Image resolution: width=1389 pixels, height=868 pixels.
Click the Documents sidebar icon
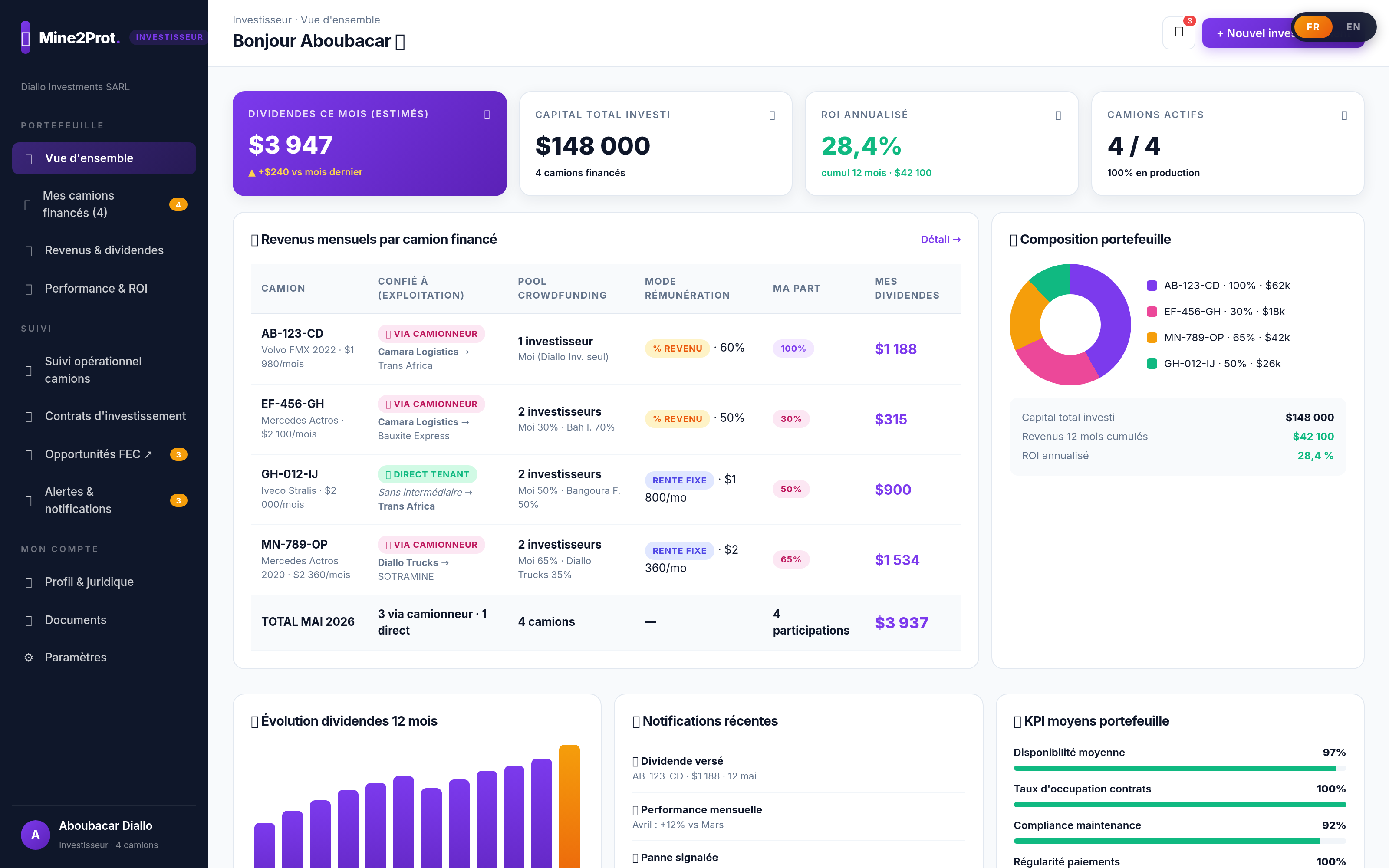(x=29, y=621)
